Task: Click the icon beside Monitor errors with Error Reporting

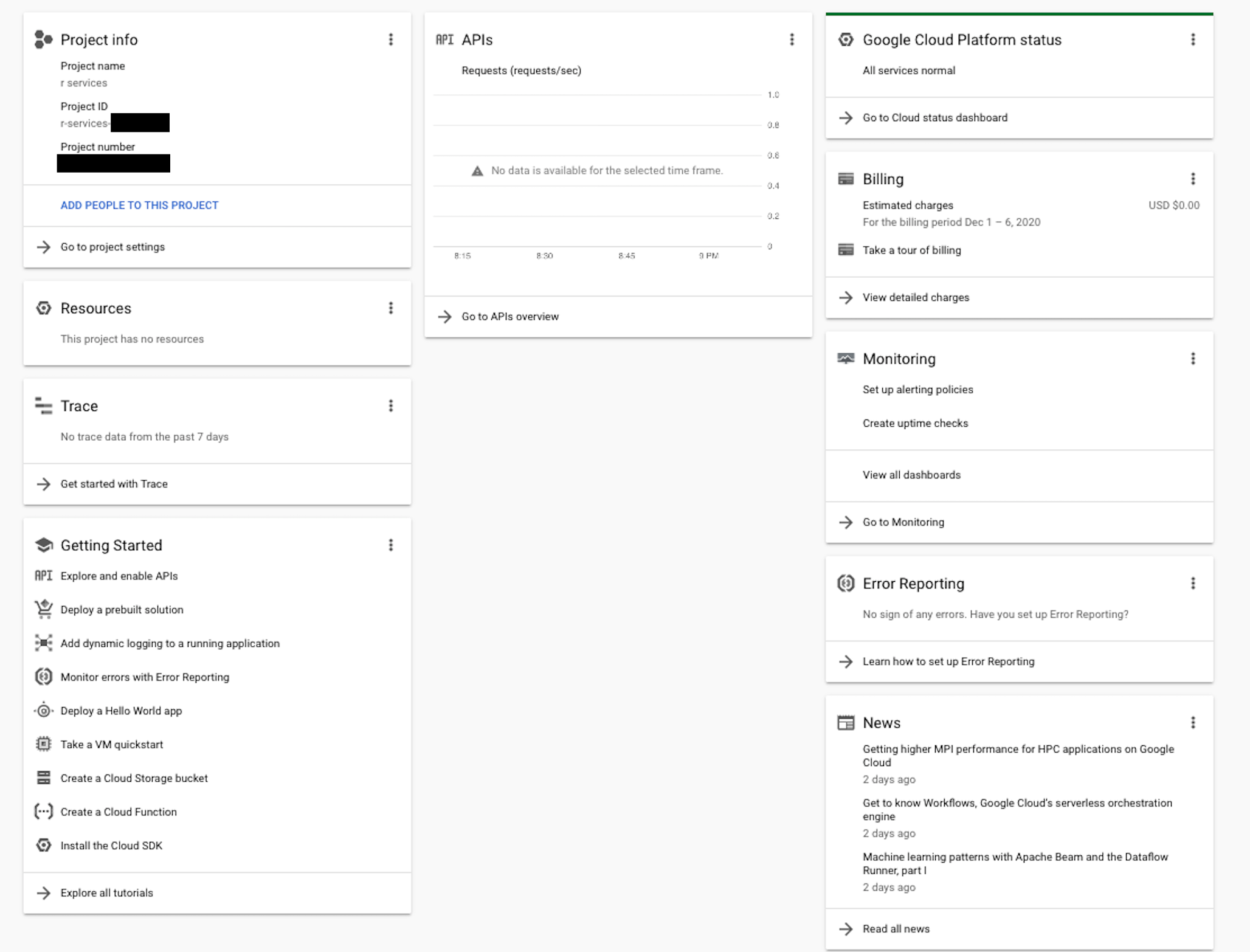Action: (43, 677)
